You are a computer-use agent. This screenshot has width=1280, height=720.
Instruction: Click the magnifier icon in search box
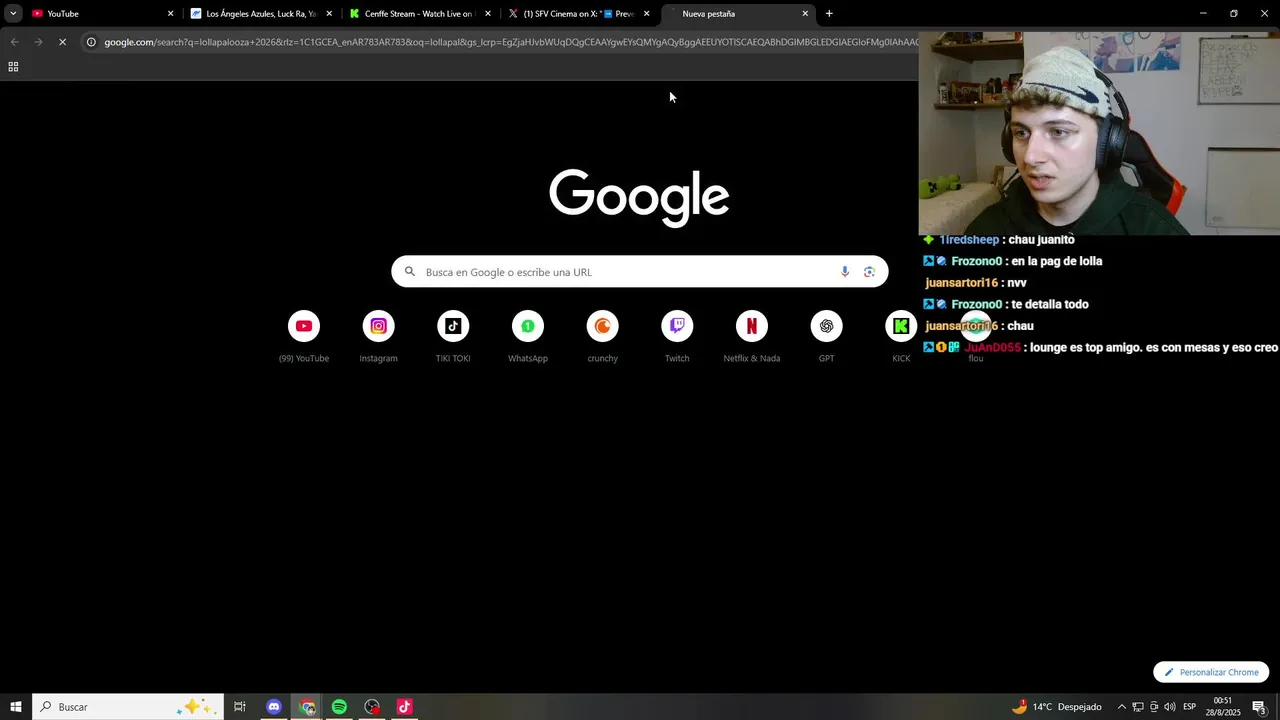(x=410, y=272)
